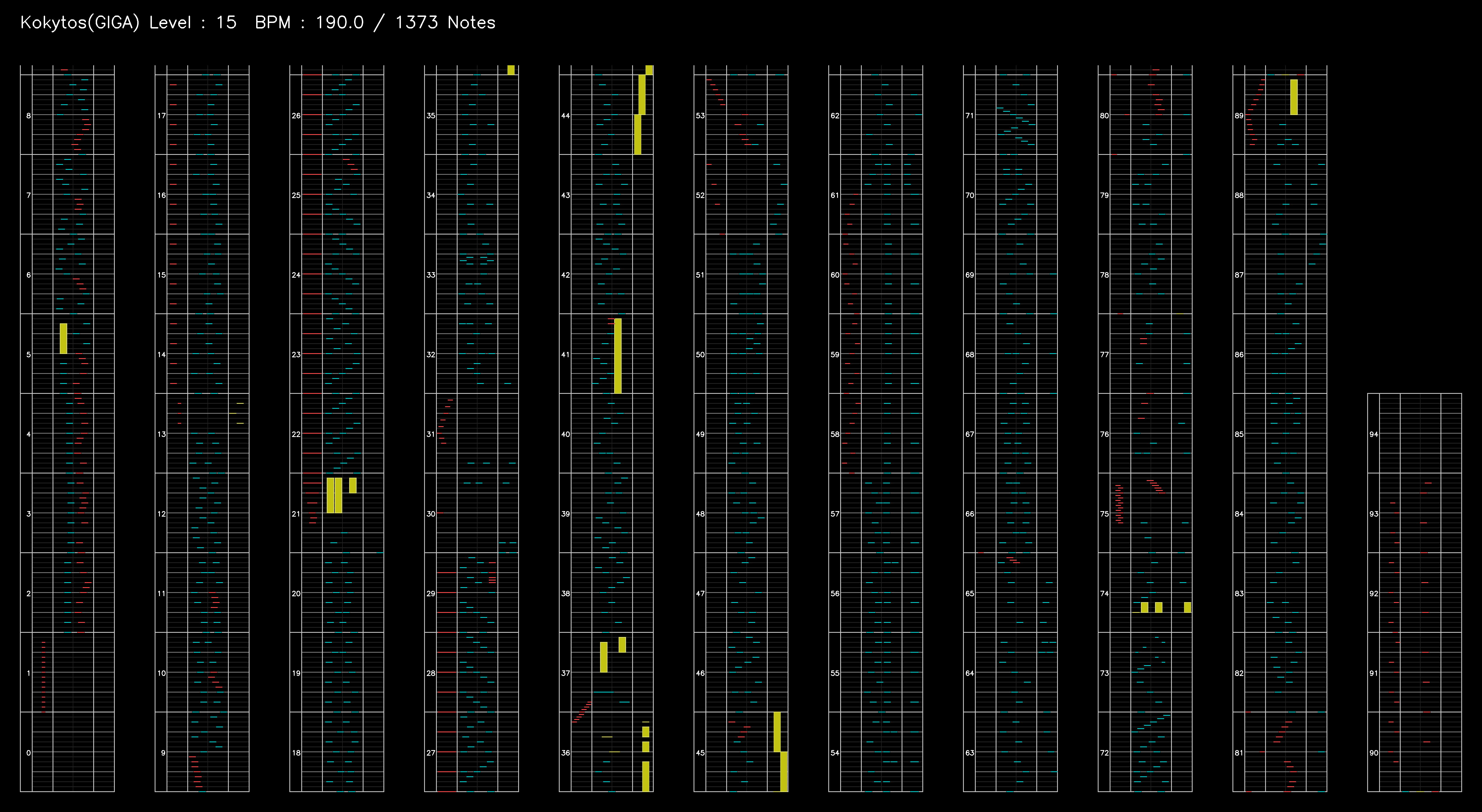Select the measure 35 number label
The width and height of the screenshot is (1482, 812).
click(x=431, y=116)
